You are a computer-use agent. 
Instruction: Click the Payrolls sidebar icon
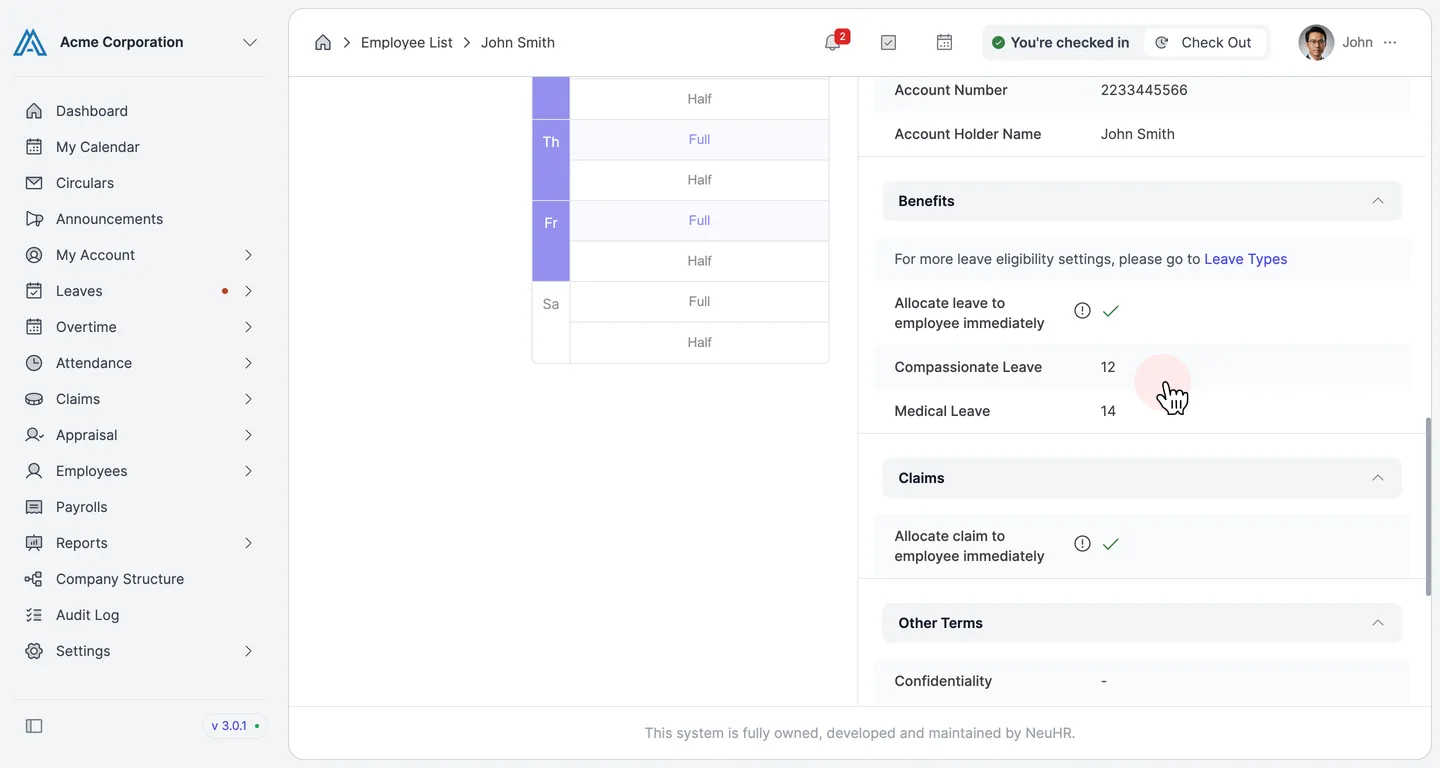(34, 507)
